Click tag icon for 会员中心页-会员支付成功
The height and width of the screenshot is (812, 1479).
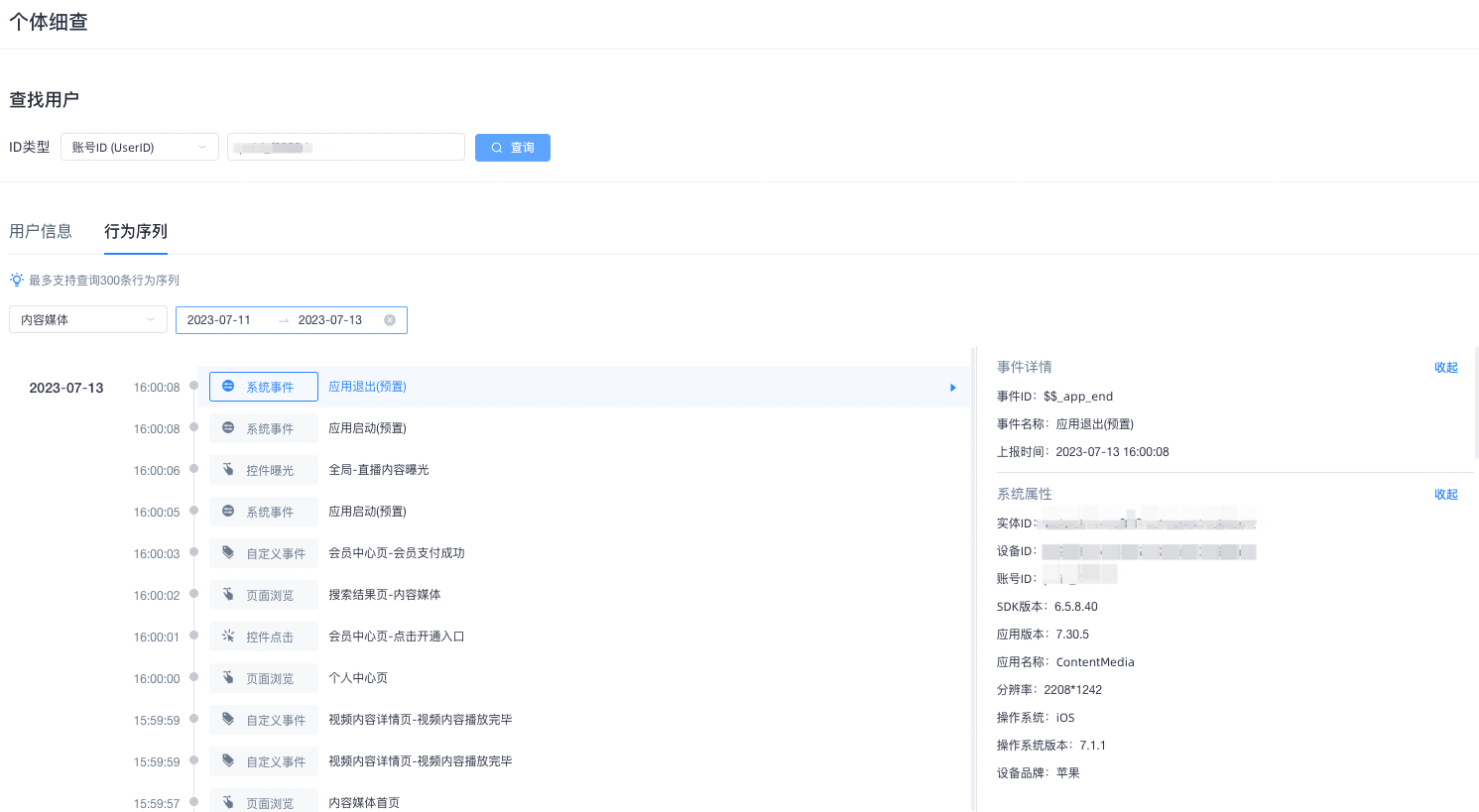click(228, 552)
